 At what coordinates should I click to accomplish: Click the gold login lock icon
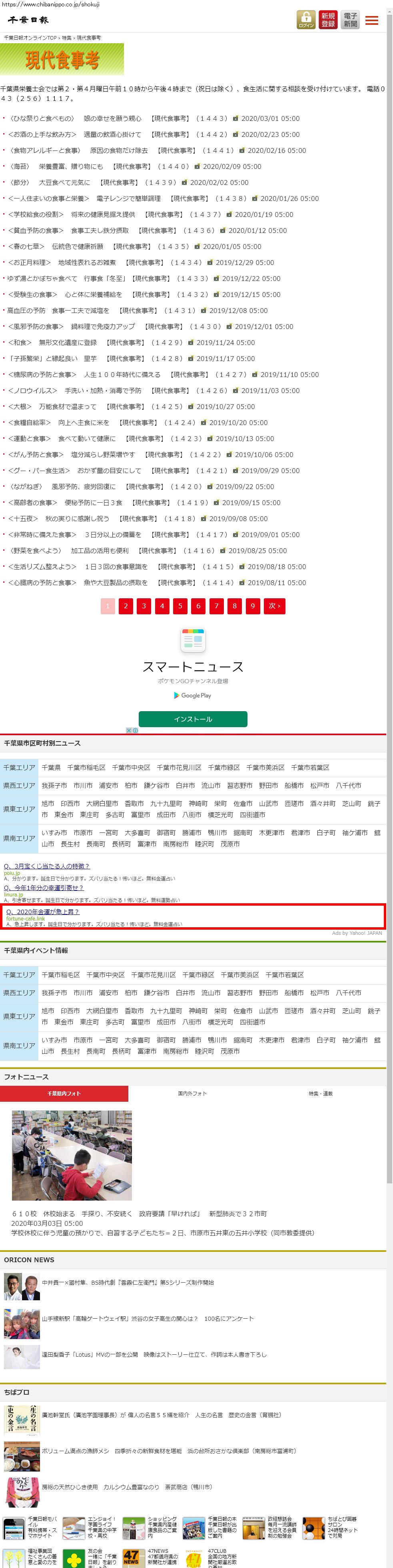[x=306, y=20]
